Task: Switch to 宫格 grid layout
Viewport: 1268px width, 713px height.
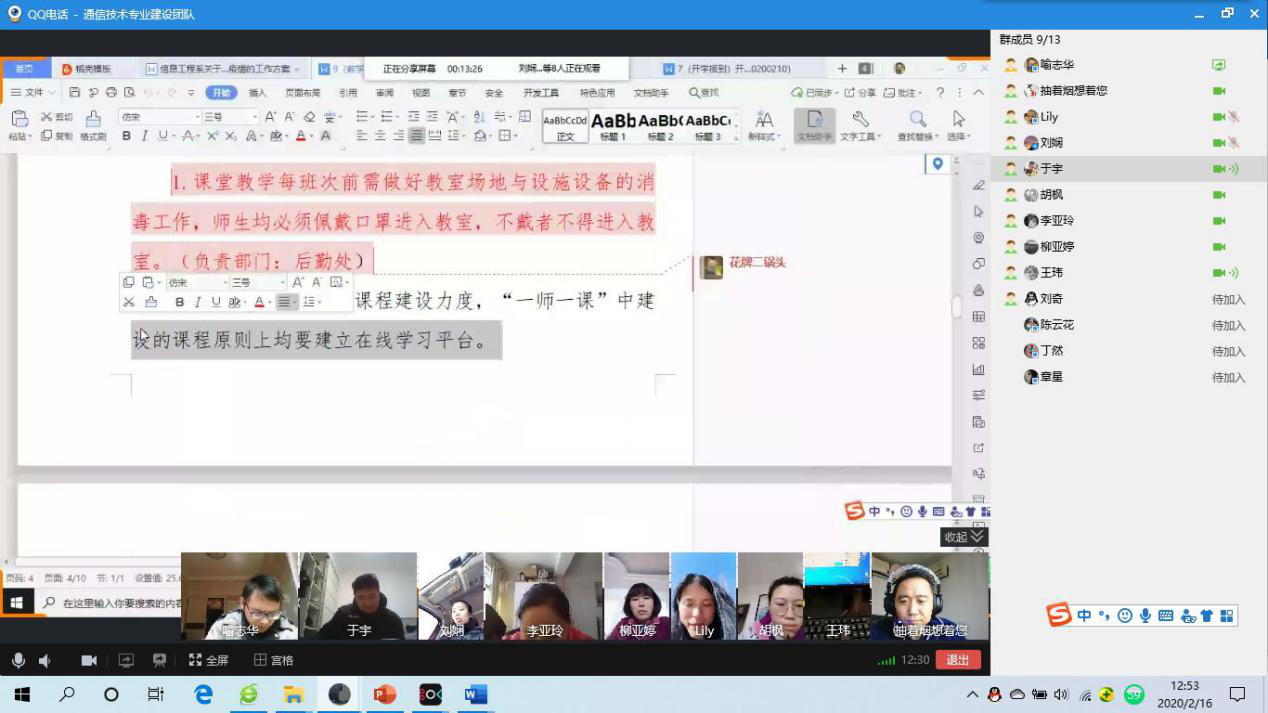Action: [273, 661]
